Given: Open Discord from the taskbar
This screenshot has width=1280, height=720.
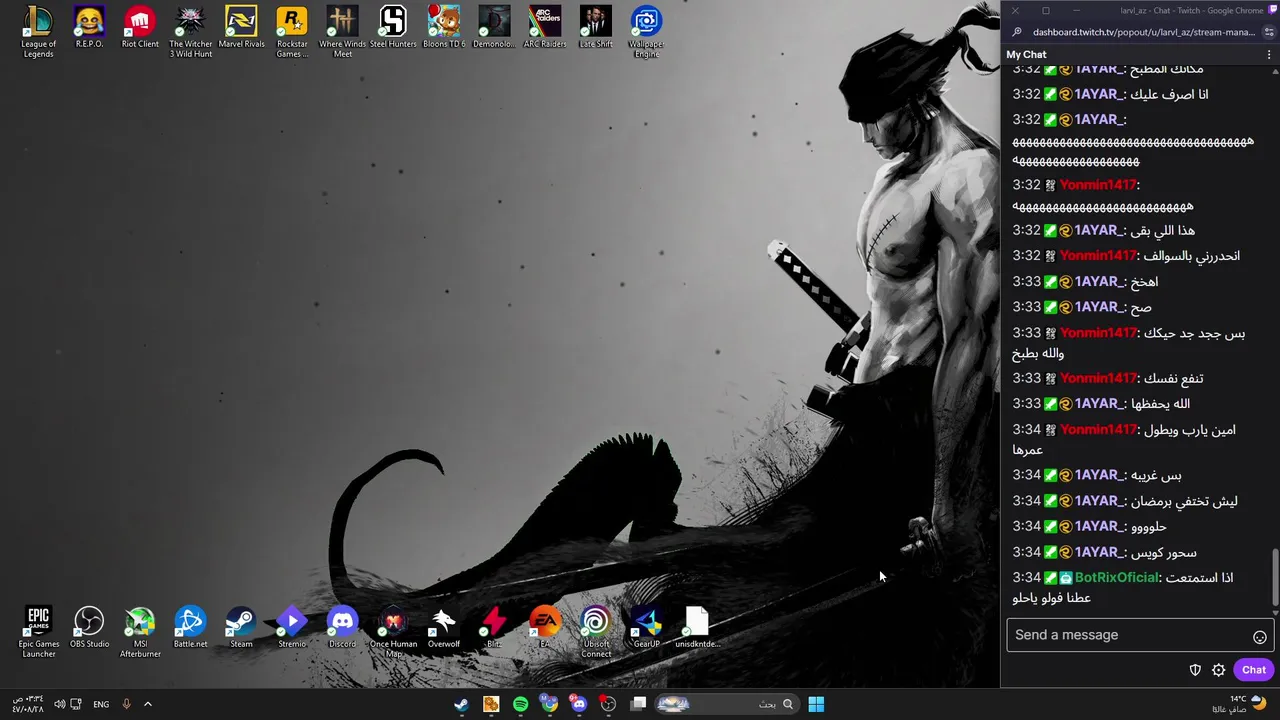Looking at the screenshot, I should [x=578, y=704].
